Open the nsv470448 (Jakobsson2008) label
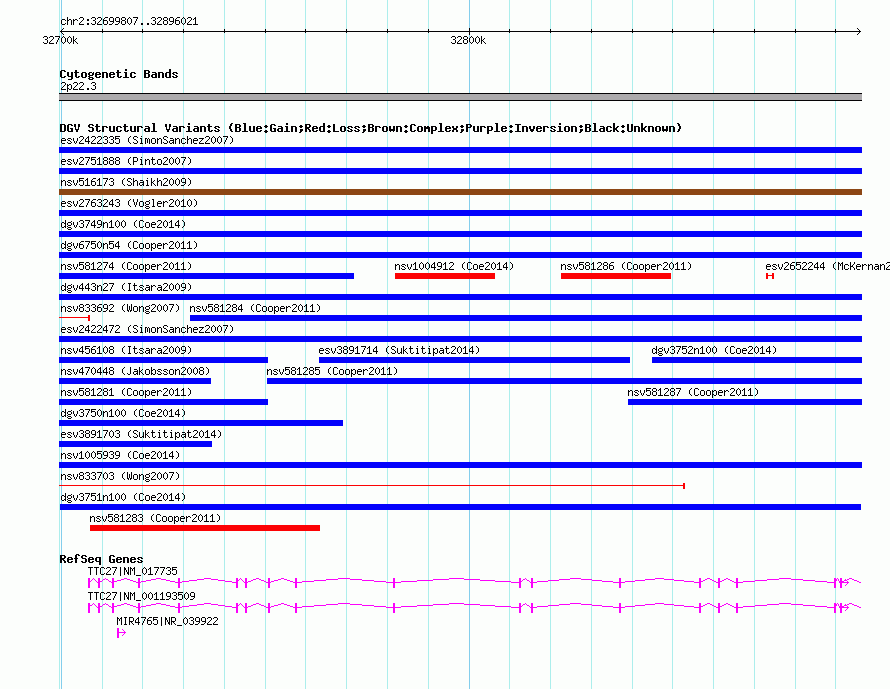 pyautogui.click(x=135, y=371)
